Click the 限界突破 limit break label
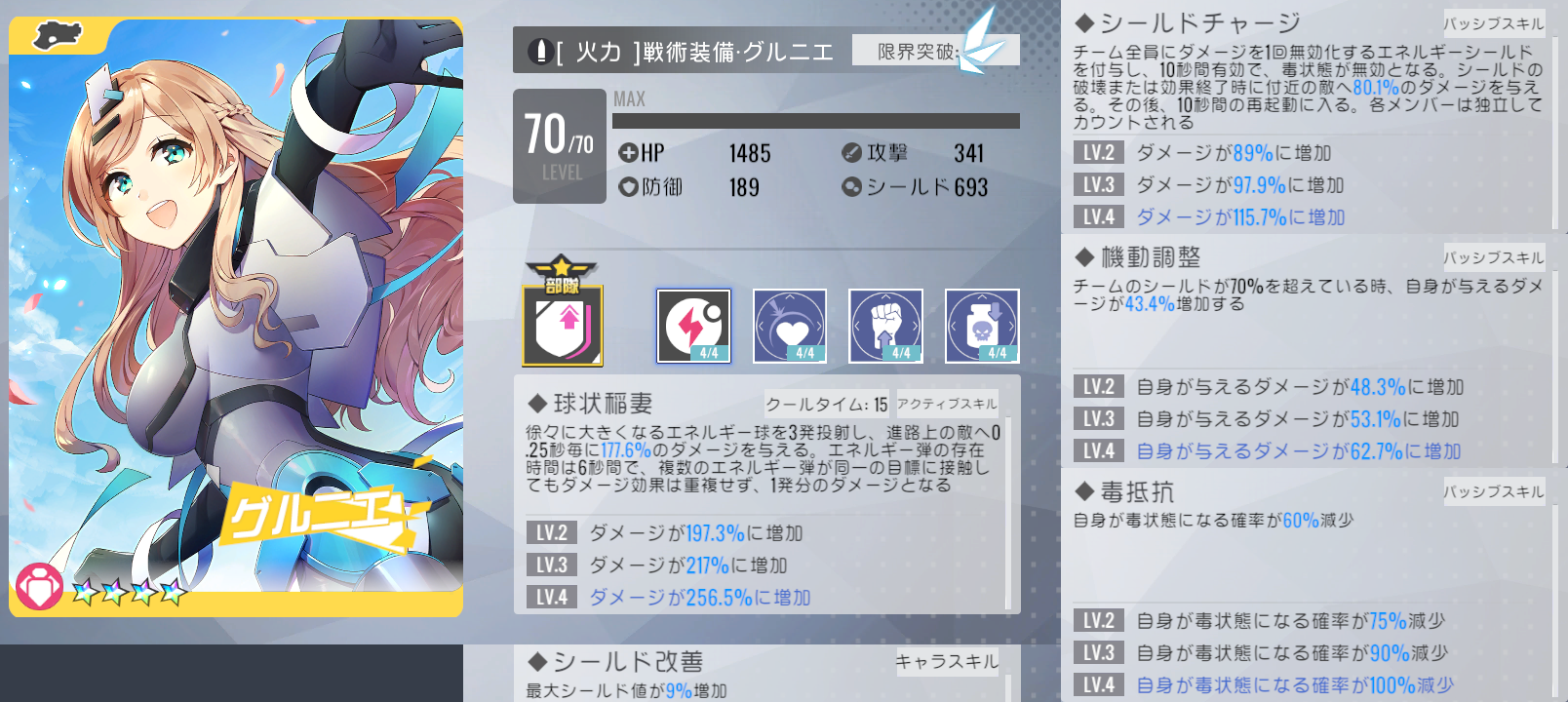Screen dimensions: 1568x702 (x=918, y=52)
